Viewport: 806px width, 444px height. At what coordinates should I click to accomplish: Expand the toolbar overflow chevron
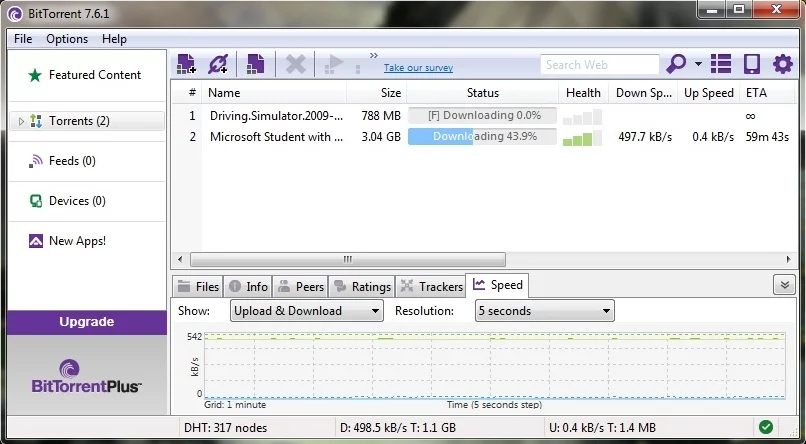[374, 56]
